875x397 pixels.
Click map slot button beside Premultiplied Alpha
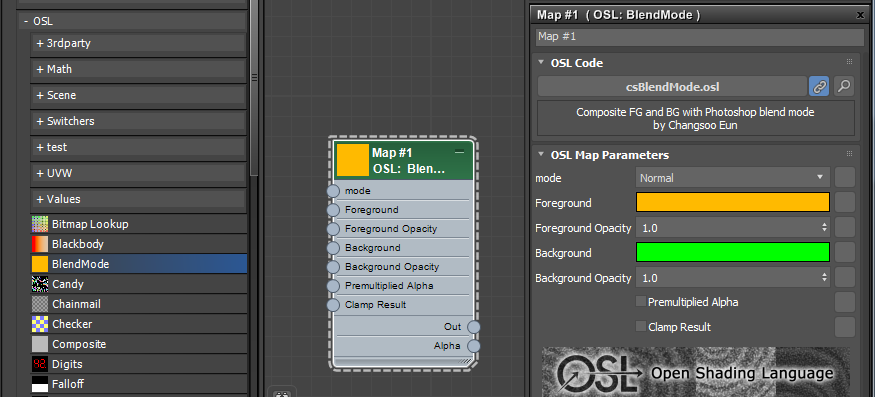845,302
